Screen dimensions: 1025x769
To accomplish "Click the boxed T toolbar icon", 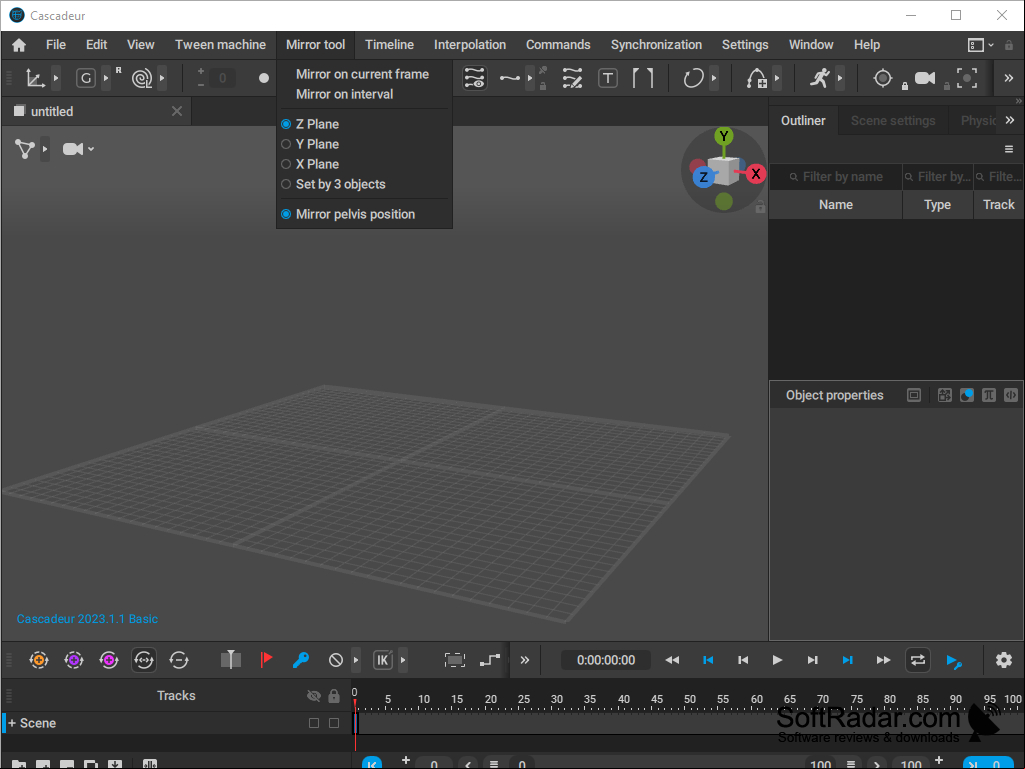I will (x=608, y=78).
